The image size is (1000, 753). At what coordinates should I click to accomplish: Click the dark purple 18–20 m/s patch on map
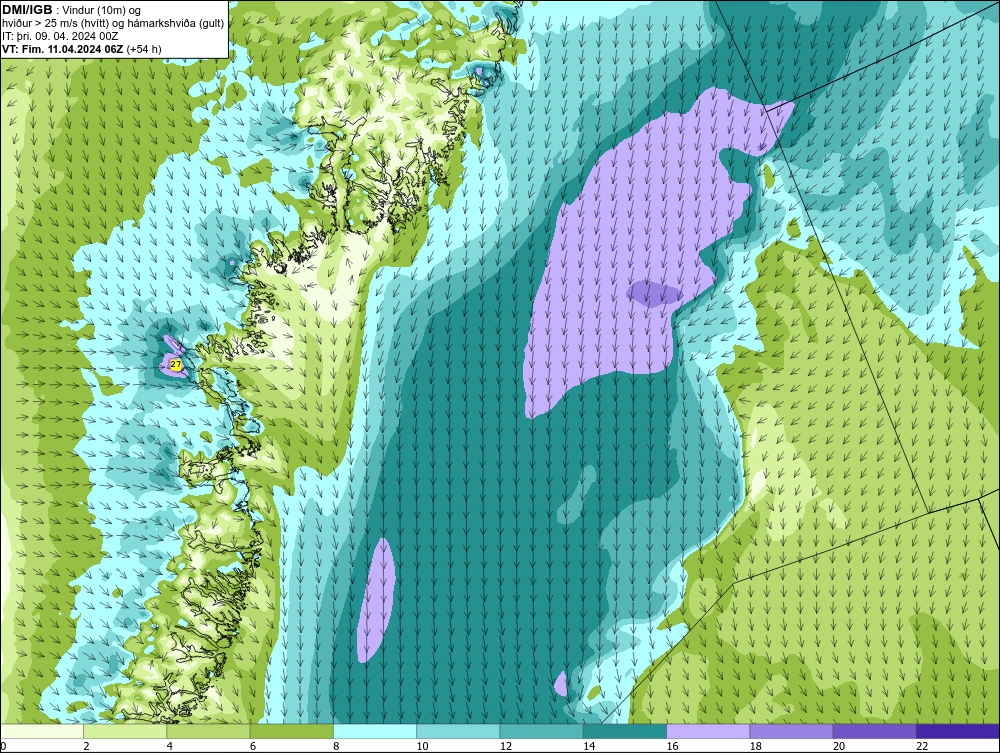coord(653,294)
